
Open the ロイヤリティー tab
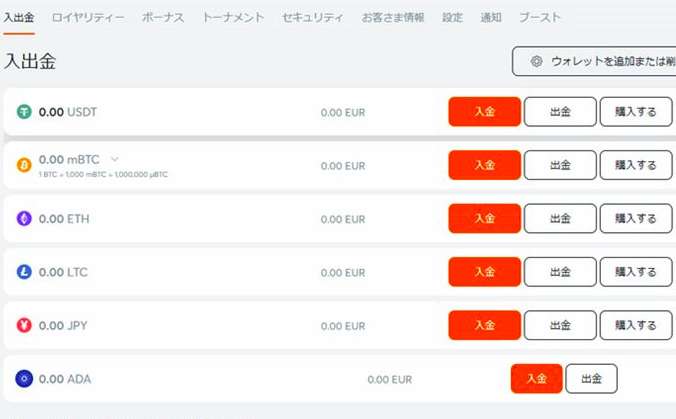88,18
